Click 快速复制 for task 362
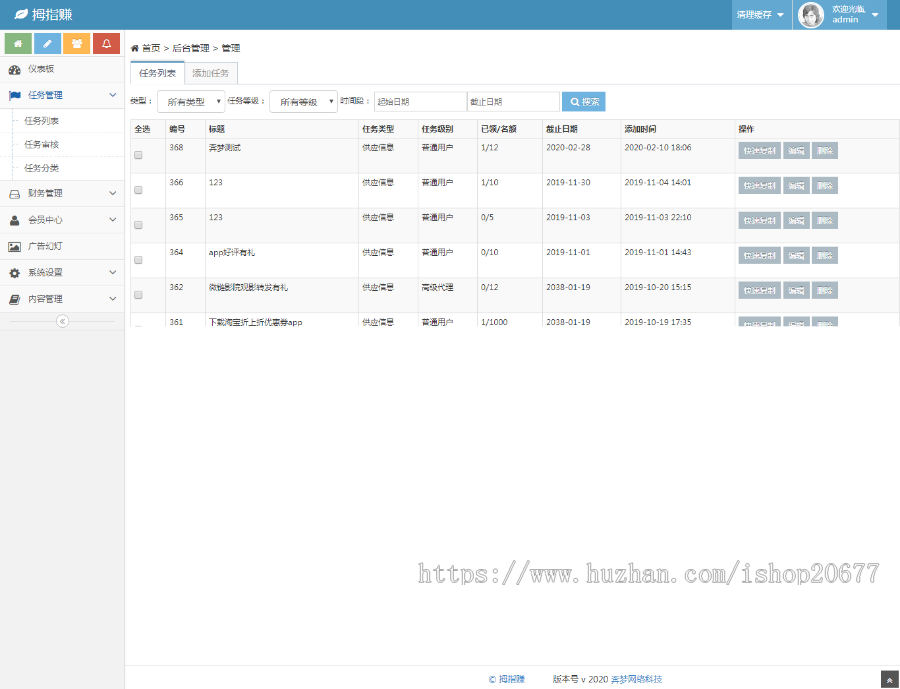 (x=759, y=291)
